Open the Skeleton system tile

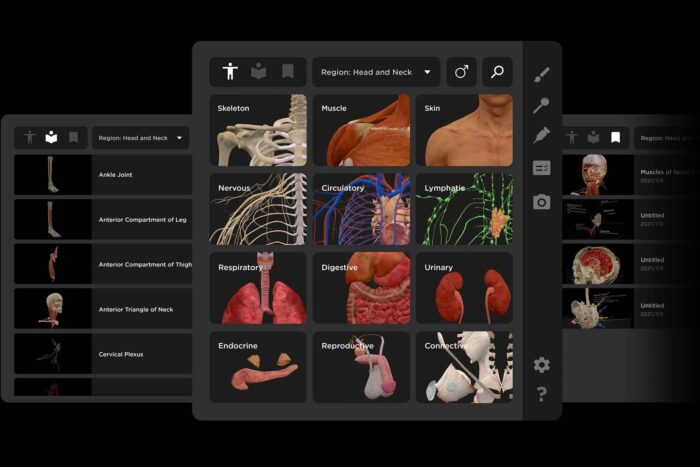click(257, 130)
